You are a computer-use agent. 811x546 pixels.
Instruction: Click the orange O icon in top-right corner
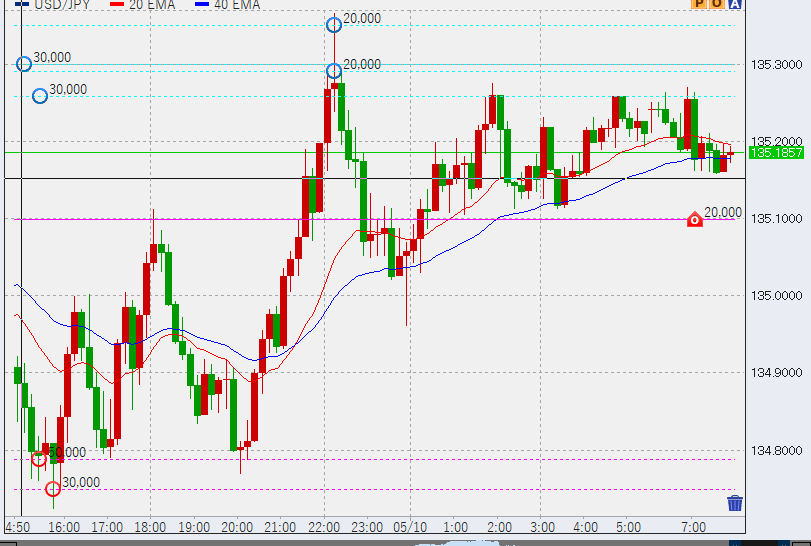pos(717,5)
